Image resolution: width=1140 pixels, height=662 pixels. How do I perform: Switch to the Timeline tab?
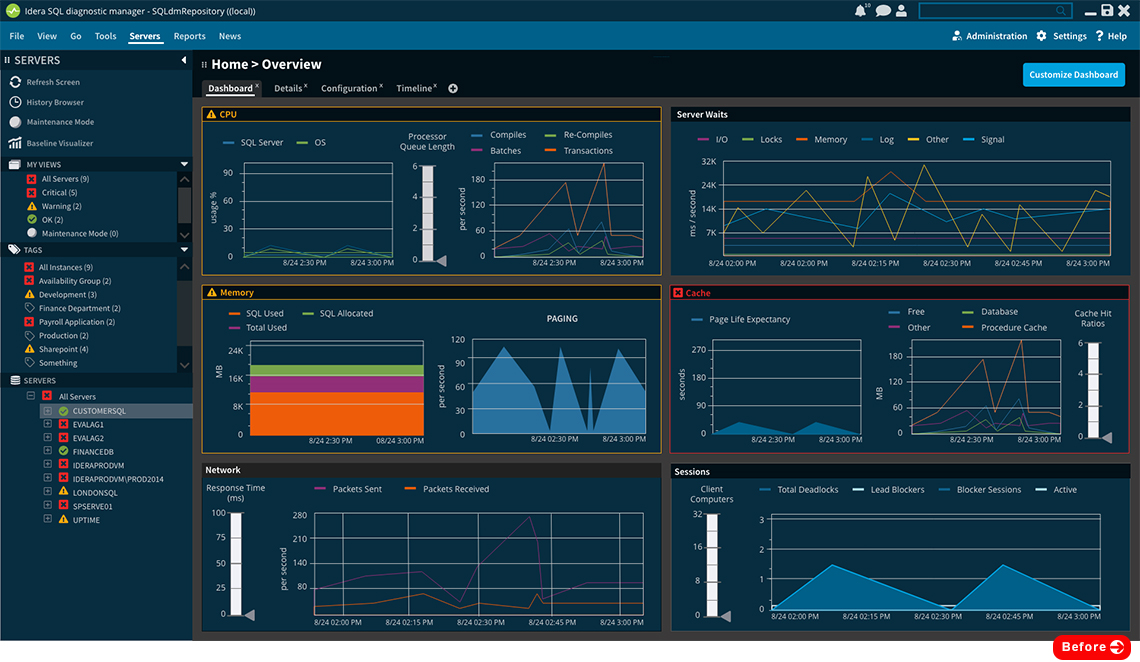pos(414,89)
